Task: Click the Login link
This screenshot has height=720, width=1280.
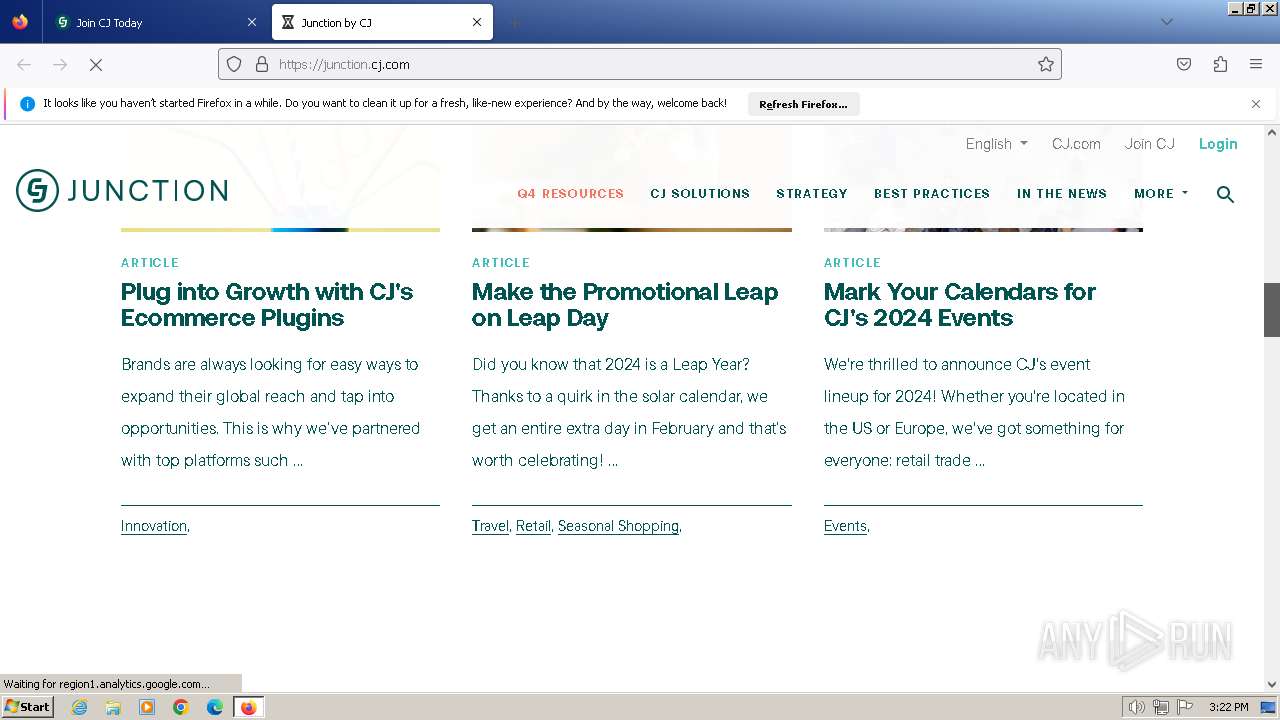Action: click(x=1218, y=144)
